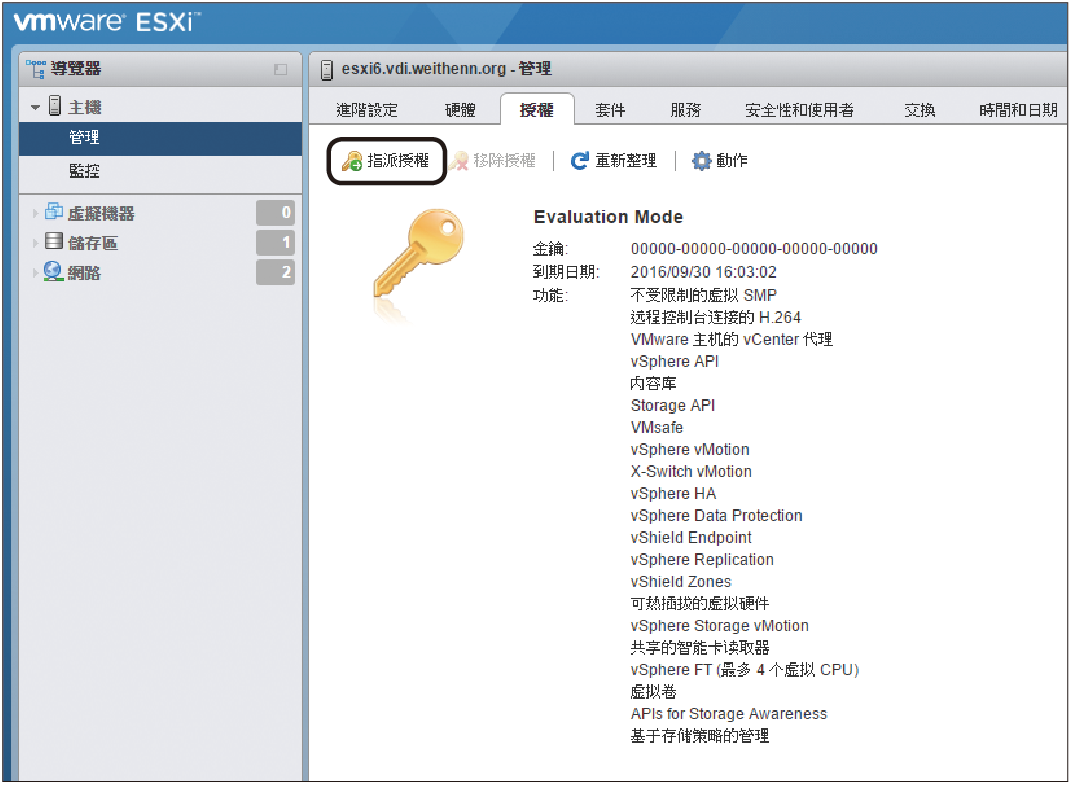This screenshot has height=785, width=1071.
Task: Click the 指派授權 button
Action: 387,161
